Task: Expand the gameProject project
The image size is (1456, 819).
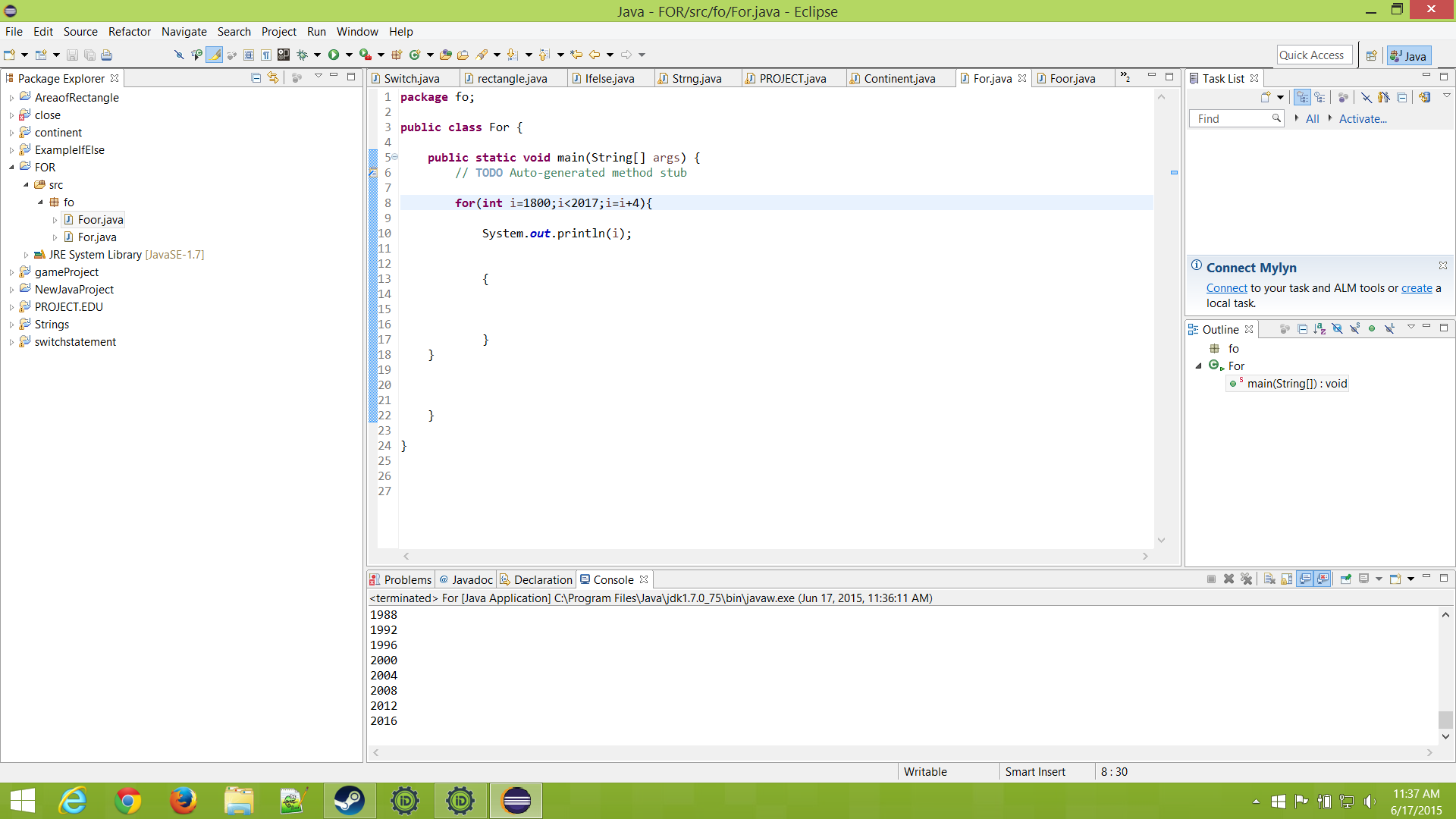Action: click(11, 272)
